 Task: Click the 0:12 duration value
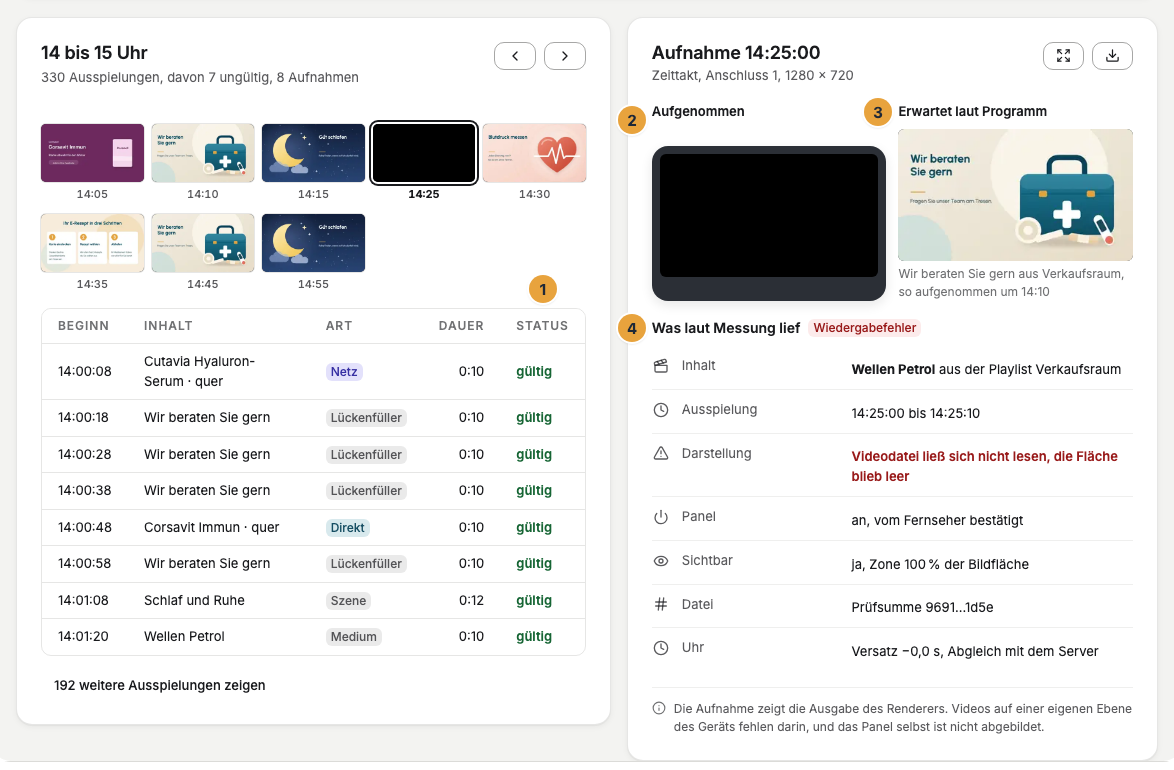pyautogui.click(x=472, y=600)
